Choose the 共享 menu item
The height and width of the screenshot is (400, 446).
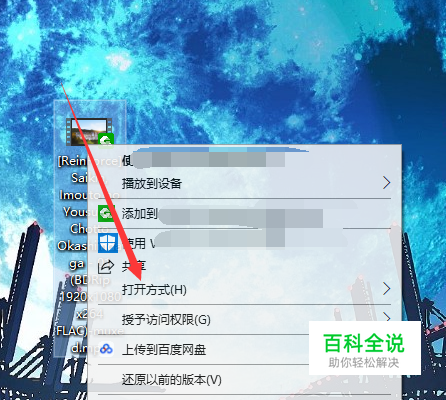(x=245, y=266)
